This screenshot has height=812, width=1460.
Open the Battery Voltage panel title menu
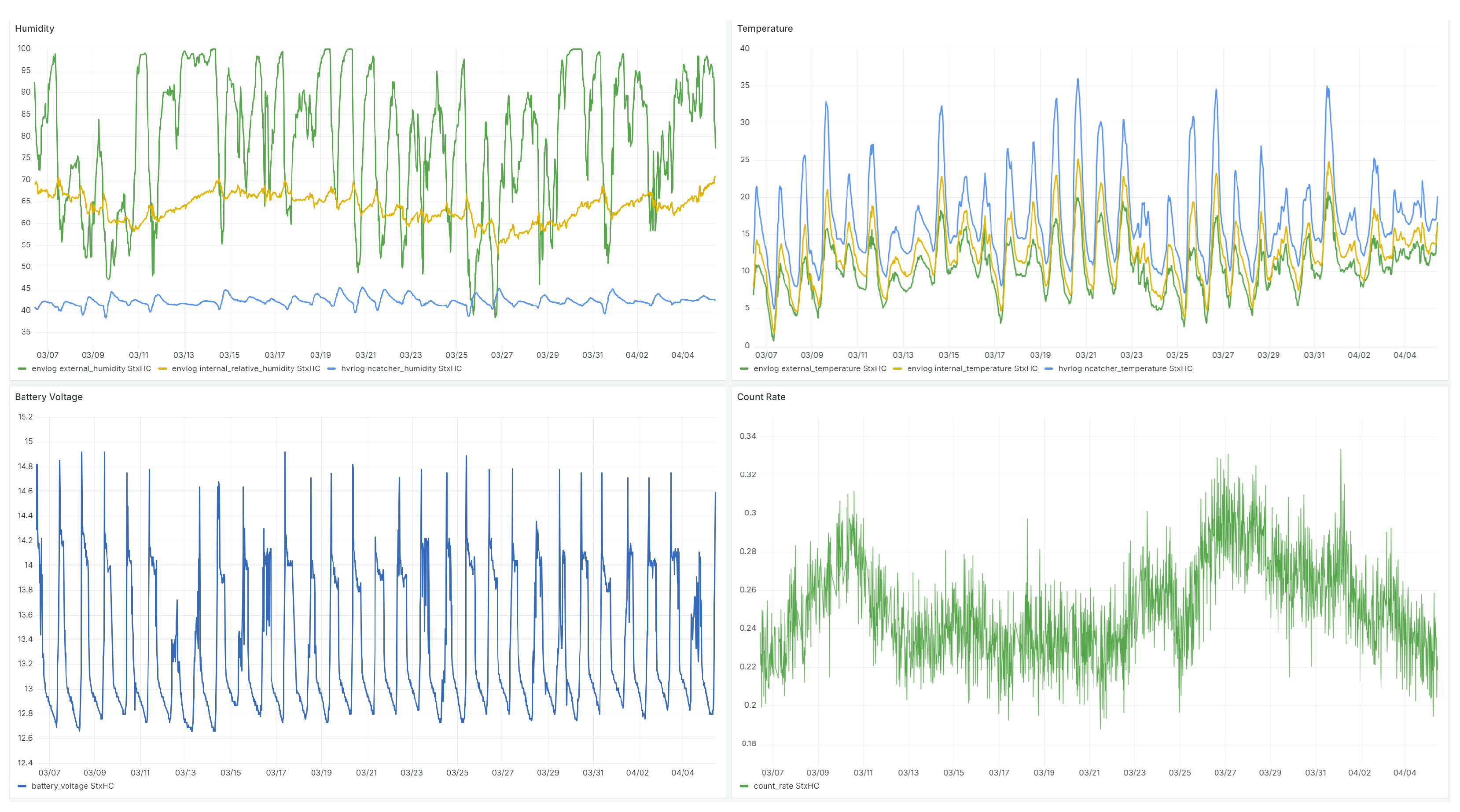[x=49, y=397]
